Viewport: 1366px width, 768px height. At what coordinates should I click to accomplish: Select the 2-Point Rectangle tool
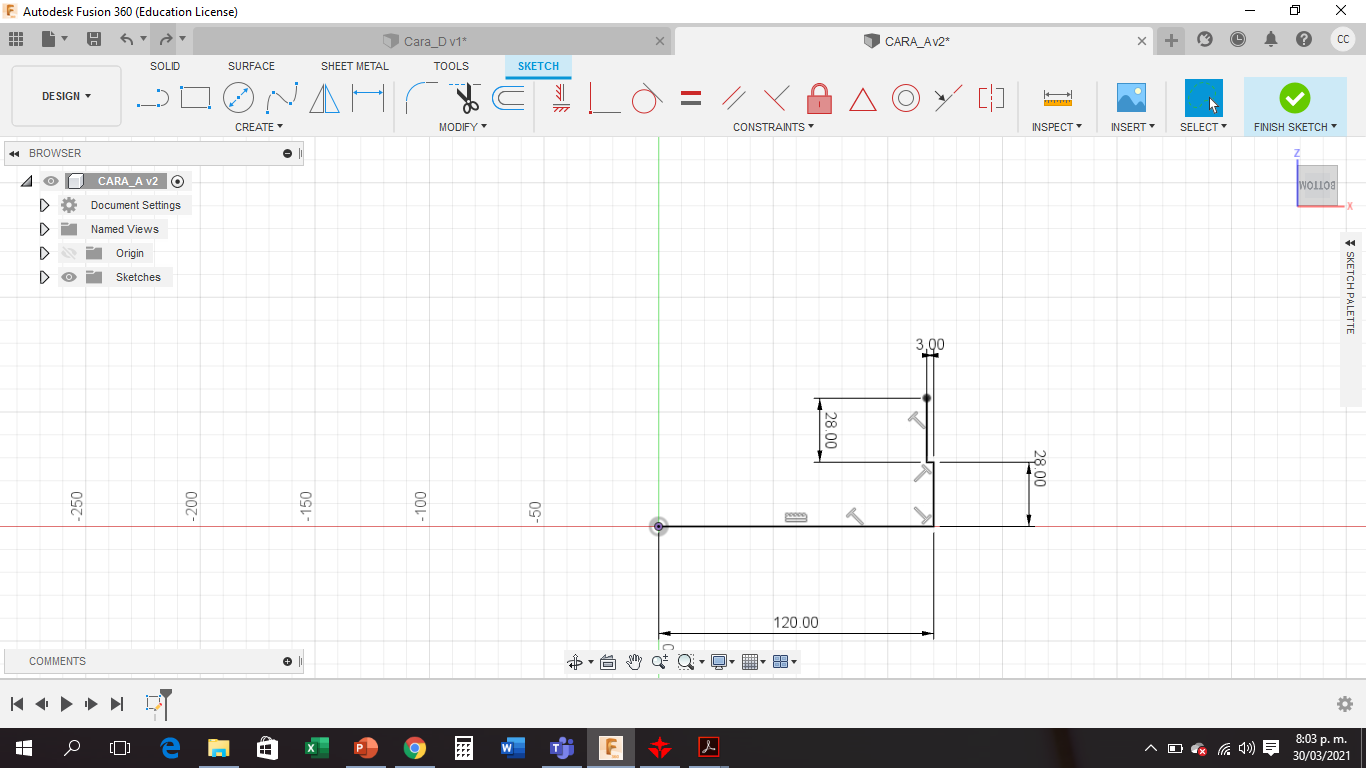coord(195,98)
